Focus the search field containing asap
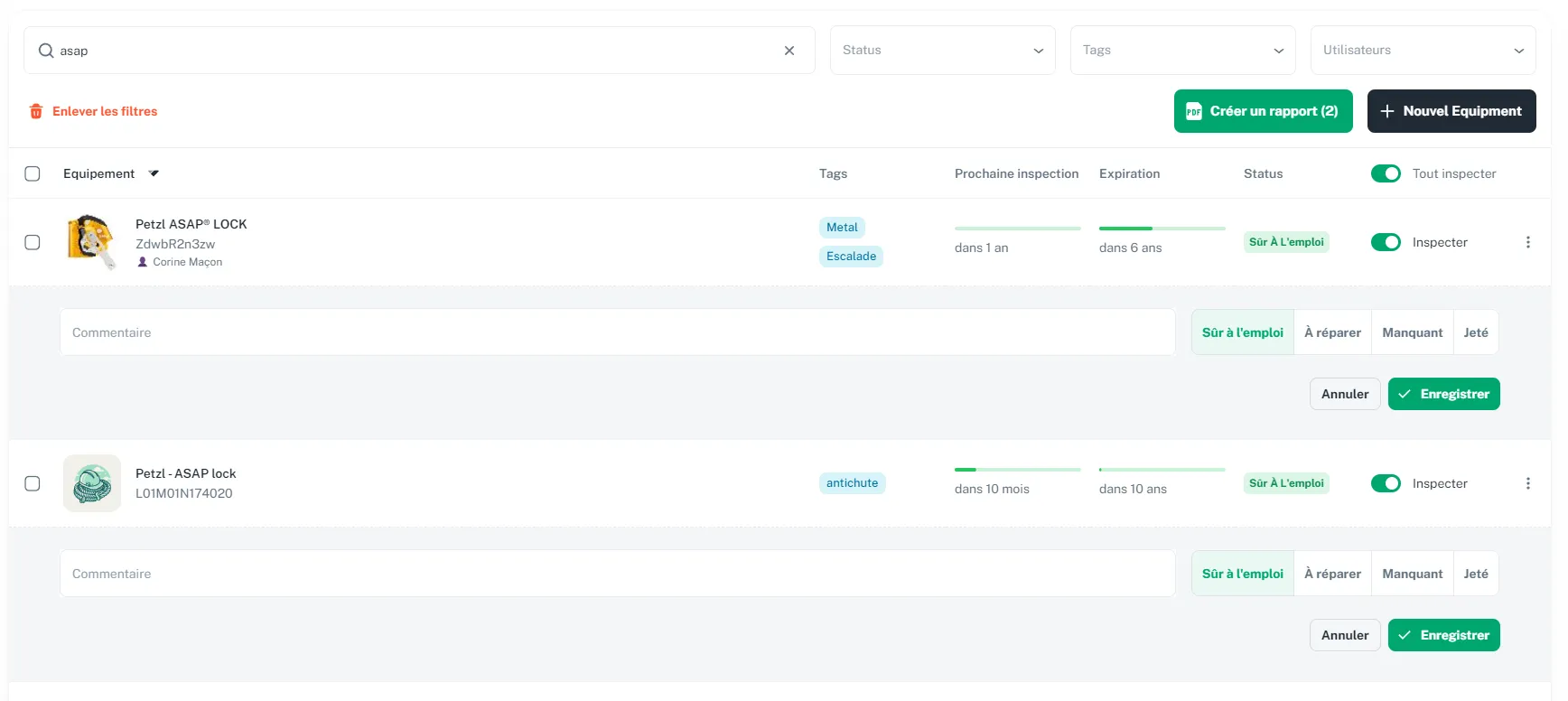Viewport: 1568px width, 701px height. tap(419, 51)
